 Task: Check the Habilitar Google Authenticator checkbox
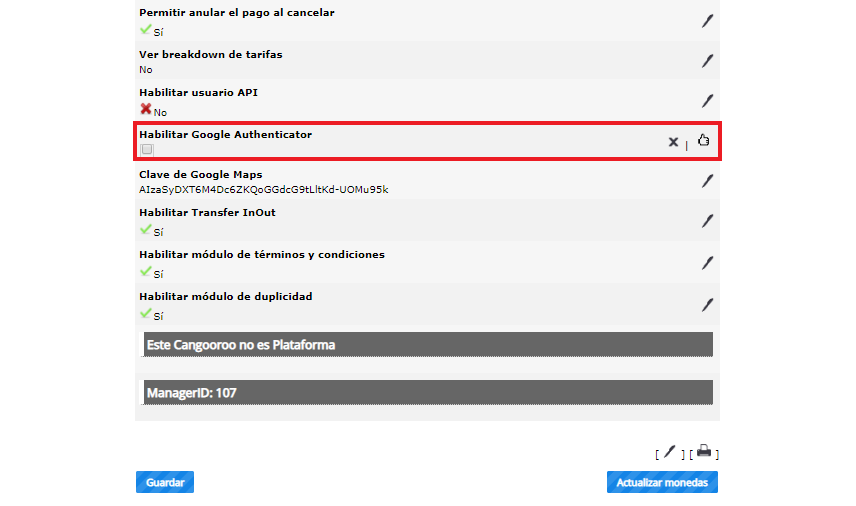147,149
